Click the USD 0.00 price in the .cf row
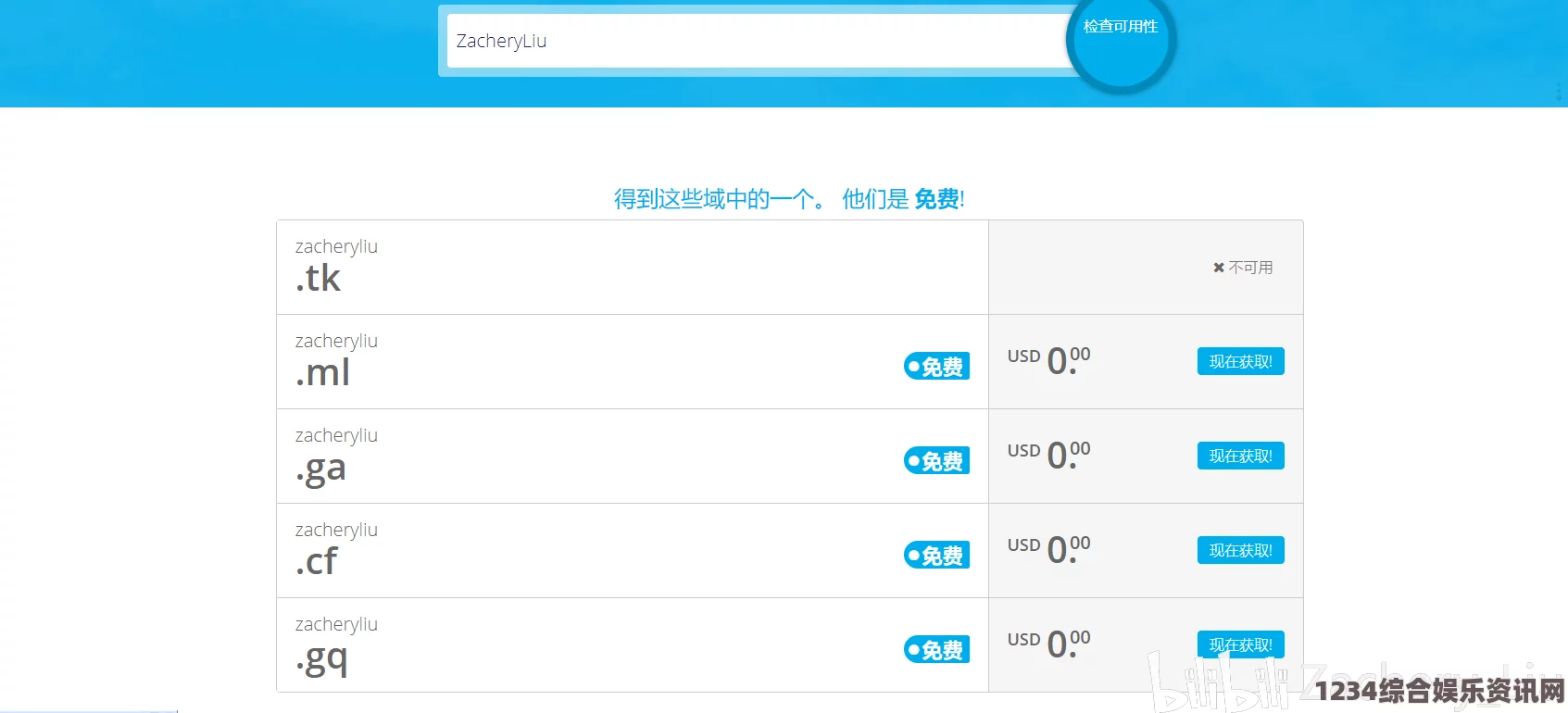Viewport: 1568px width, 713px height. 1049,548
